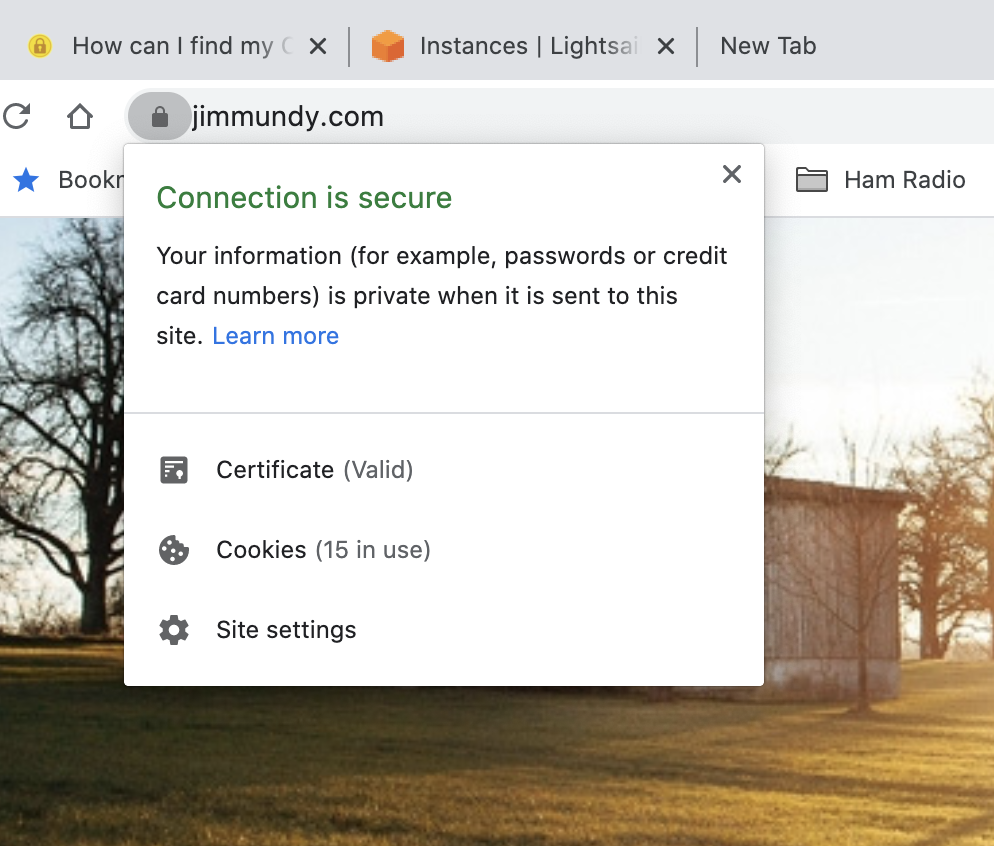Click the blue bookmarks star icon
The image size is (994, 846).
pyautogui.click(x=26, y=180)
